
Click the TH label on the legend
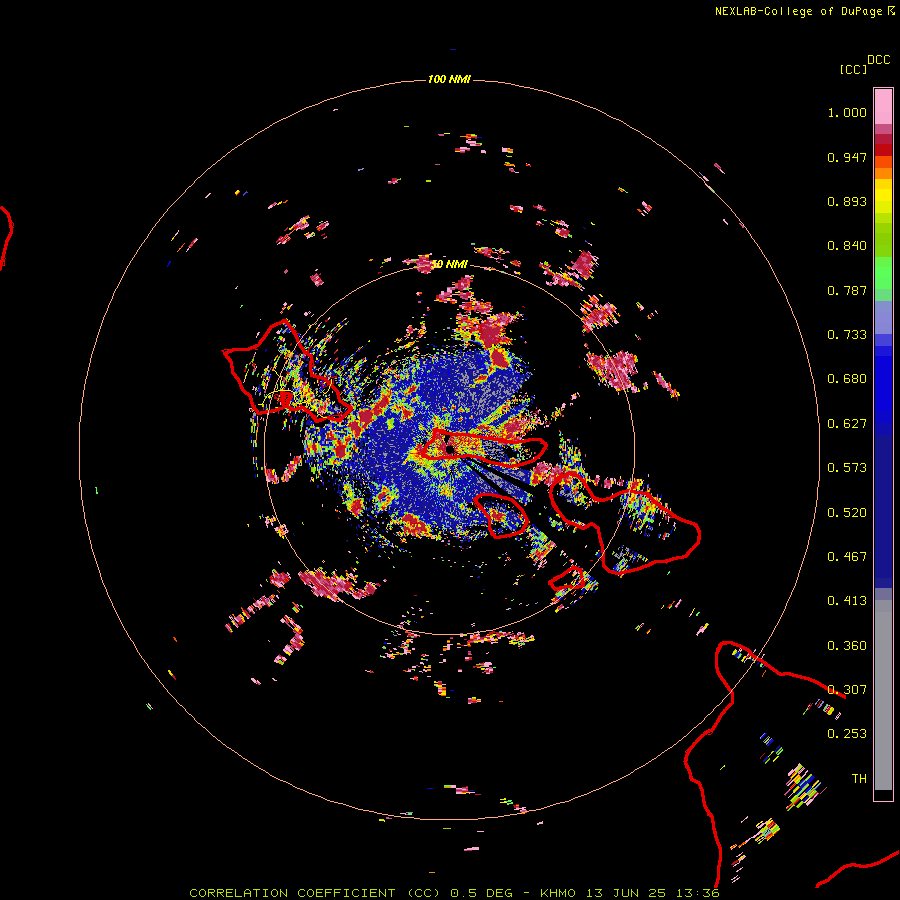tap(859, 779)
